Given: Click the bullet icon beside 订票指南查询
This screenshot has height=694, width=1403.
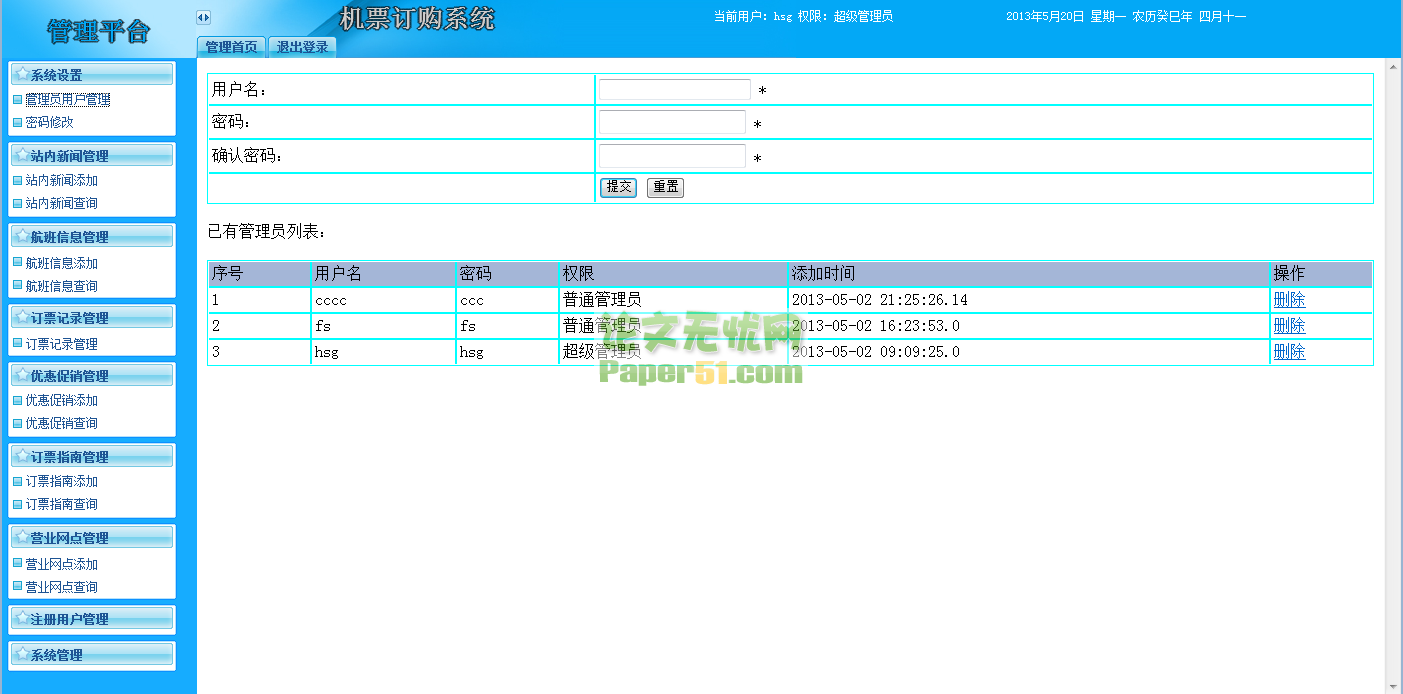Looking at the screenshot, I should [17, 504].
